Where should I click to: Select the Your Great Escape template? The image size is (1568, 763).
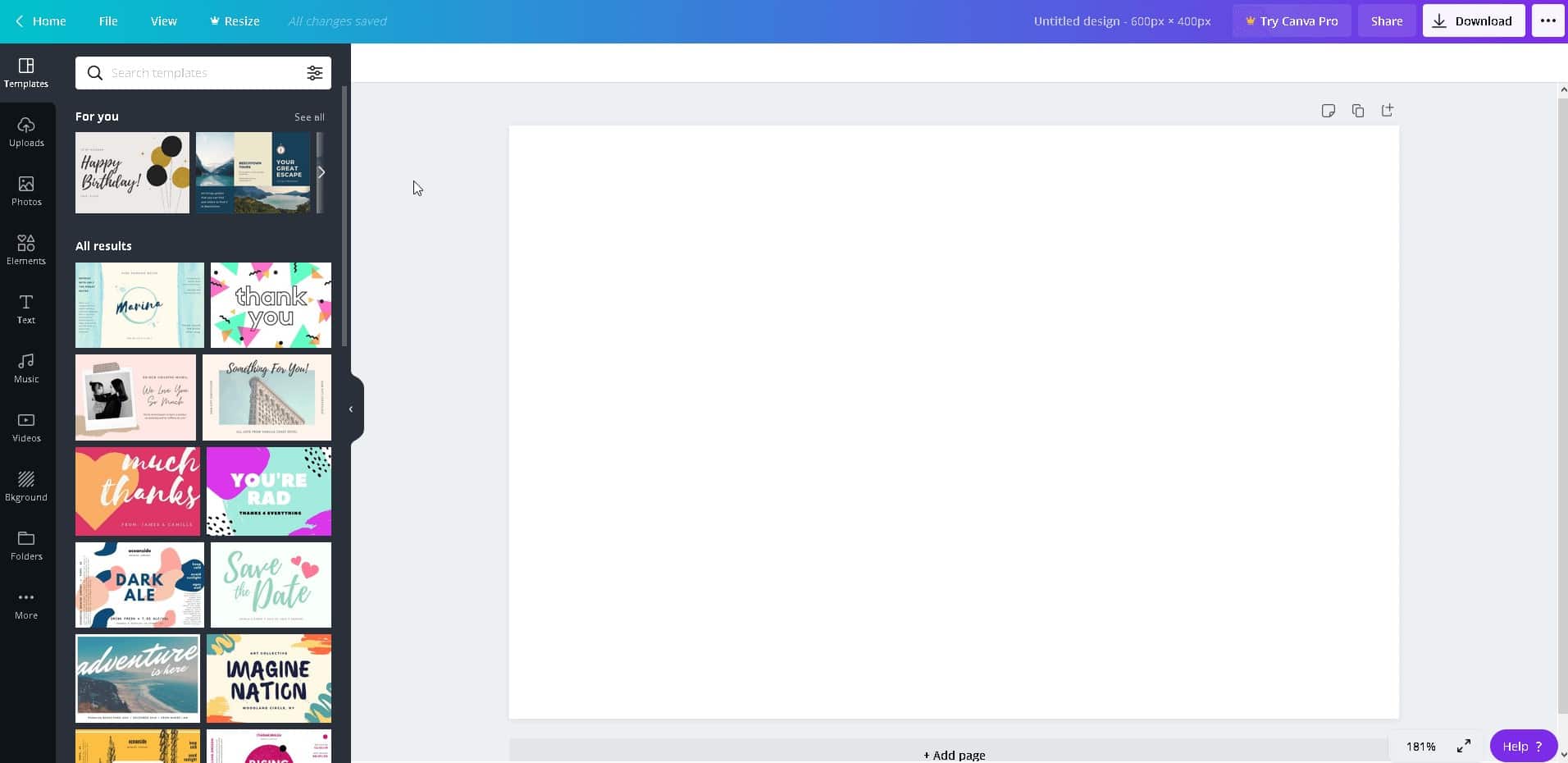253,172
